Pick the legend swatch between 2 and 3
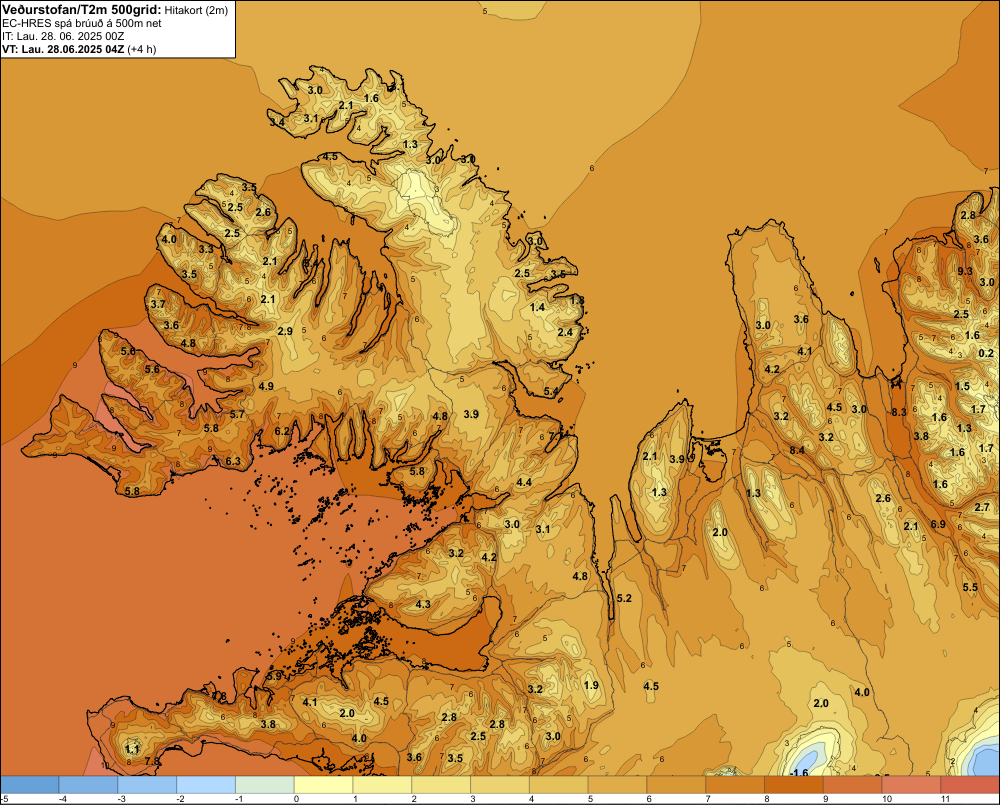Image resolution: width=1000 pixels, height=805 pixels. [x=441, y=785]
